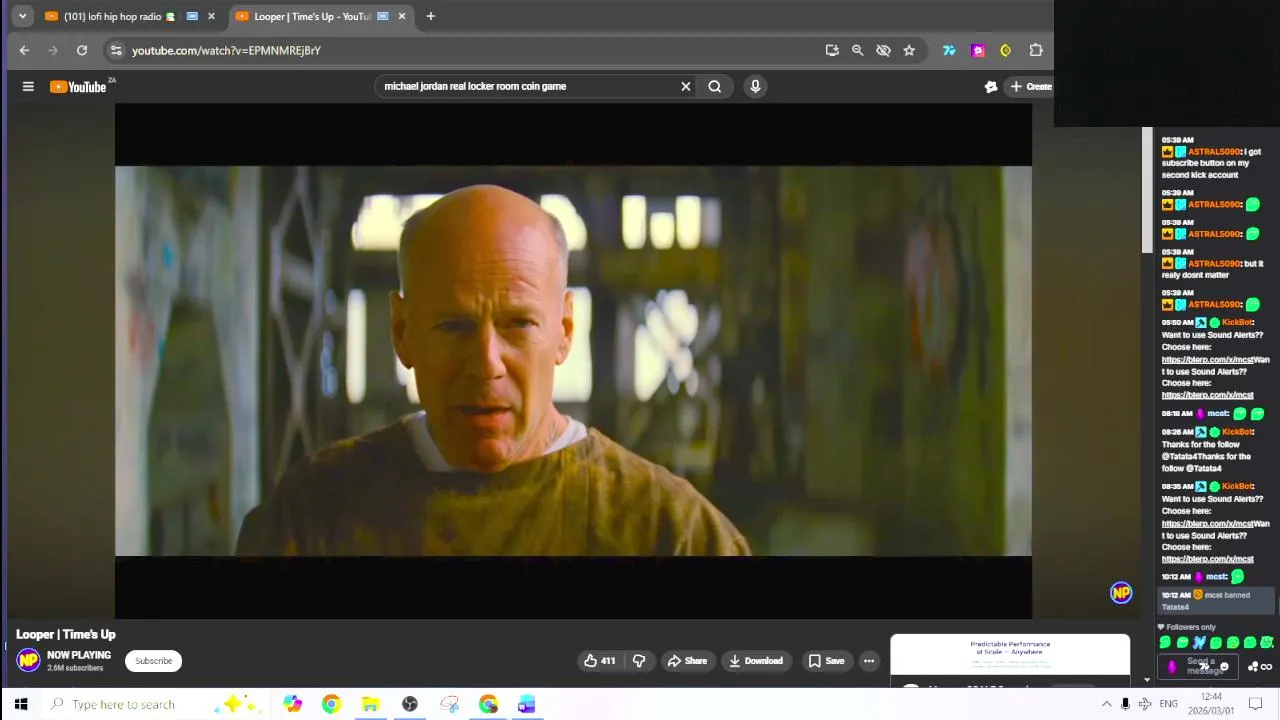Open the ENG language selector
Viewport: 1280px width, 720px height.
[x=1168, y=704]
